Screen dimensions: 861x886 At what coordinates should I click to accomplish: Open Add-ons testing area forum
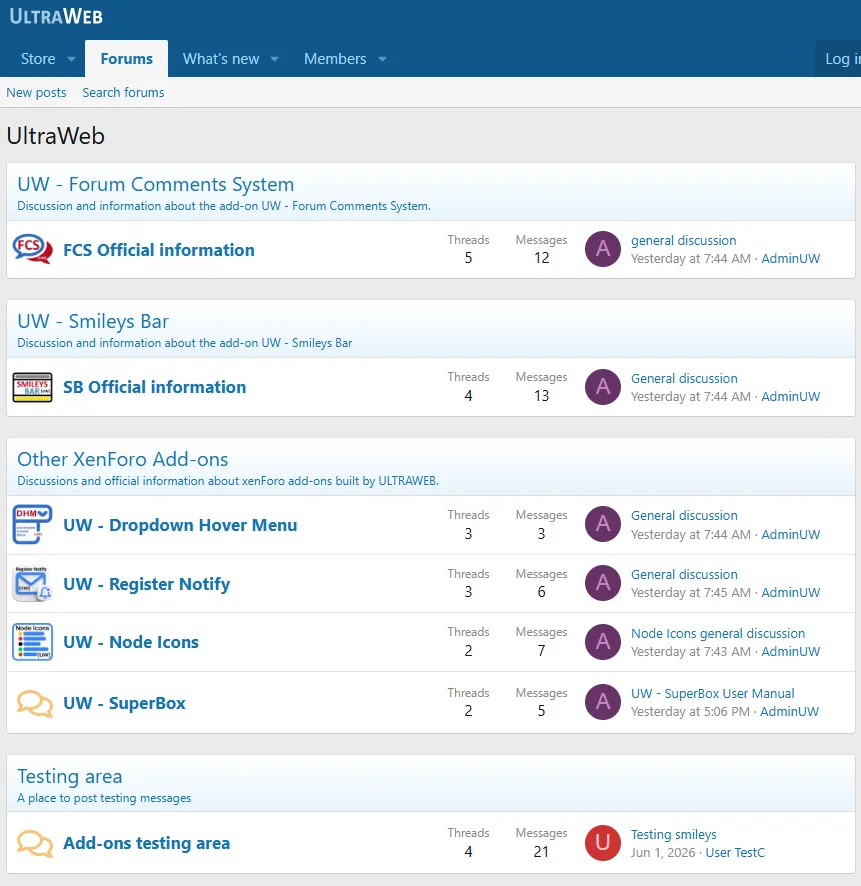[x=146, y=843]
